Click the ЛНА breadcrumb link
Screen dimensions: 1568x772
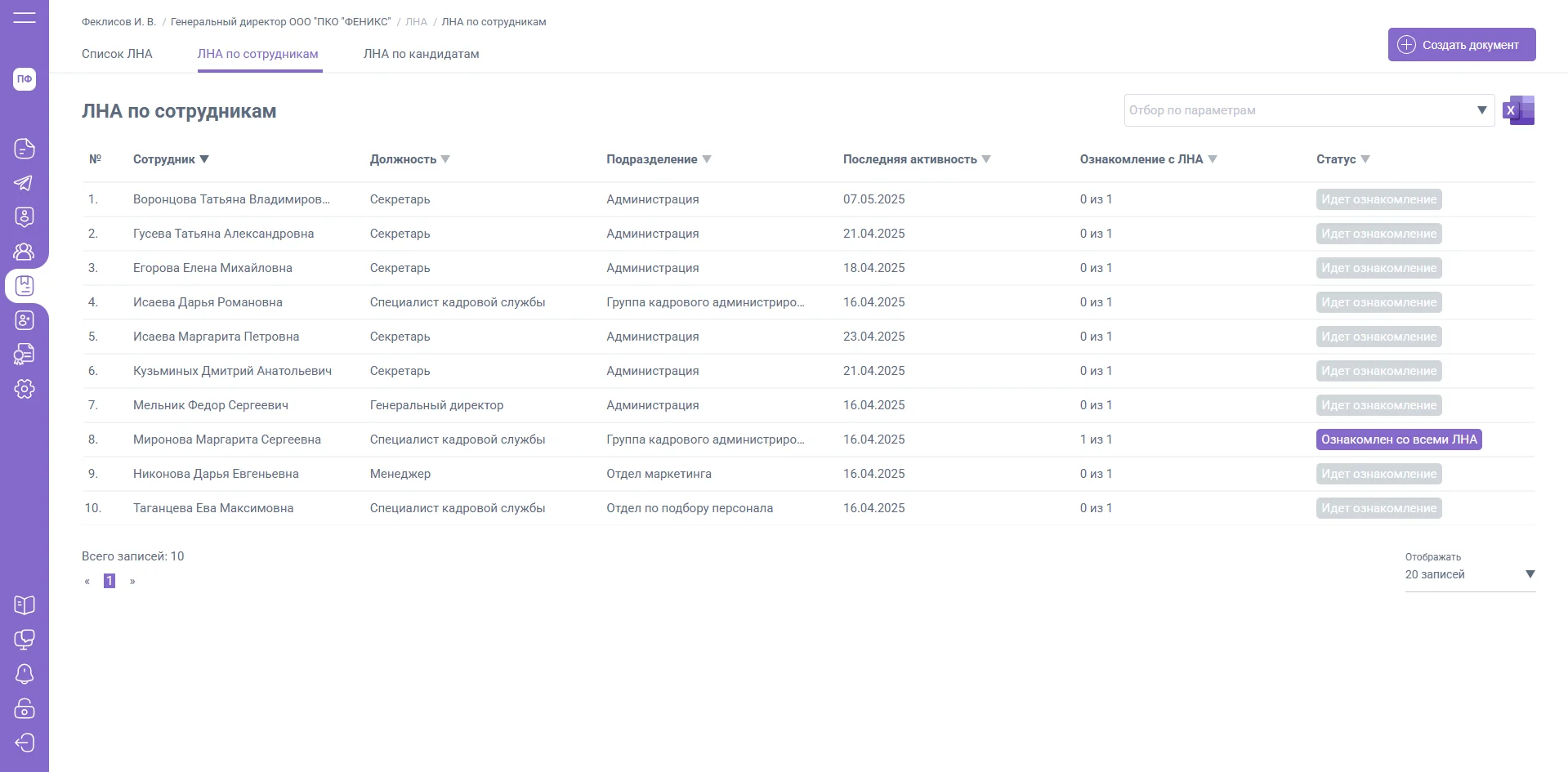(x=416, y=22)
